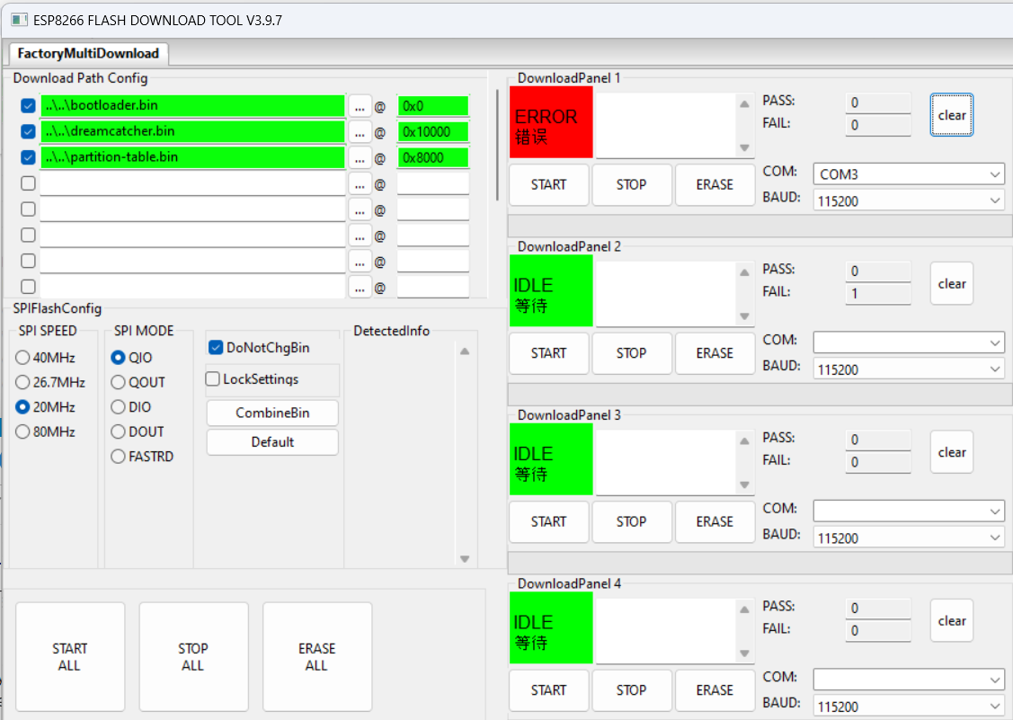The height and width of the screenshot is (720, 1013).
Task: Click the 0x10000 address input field
Action: [x=432, y=132]
